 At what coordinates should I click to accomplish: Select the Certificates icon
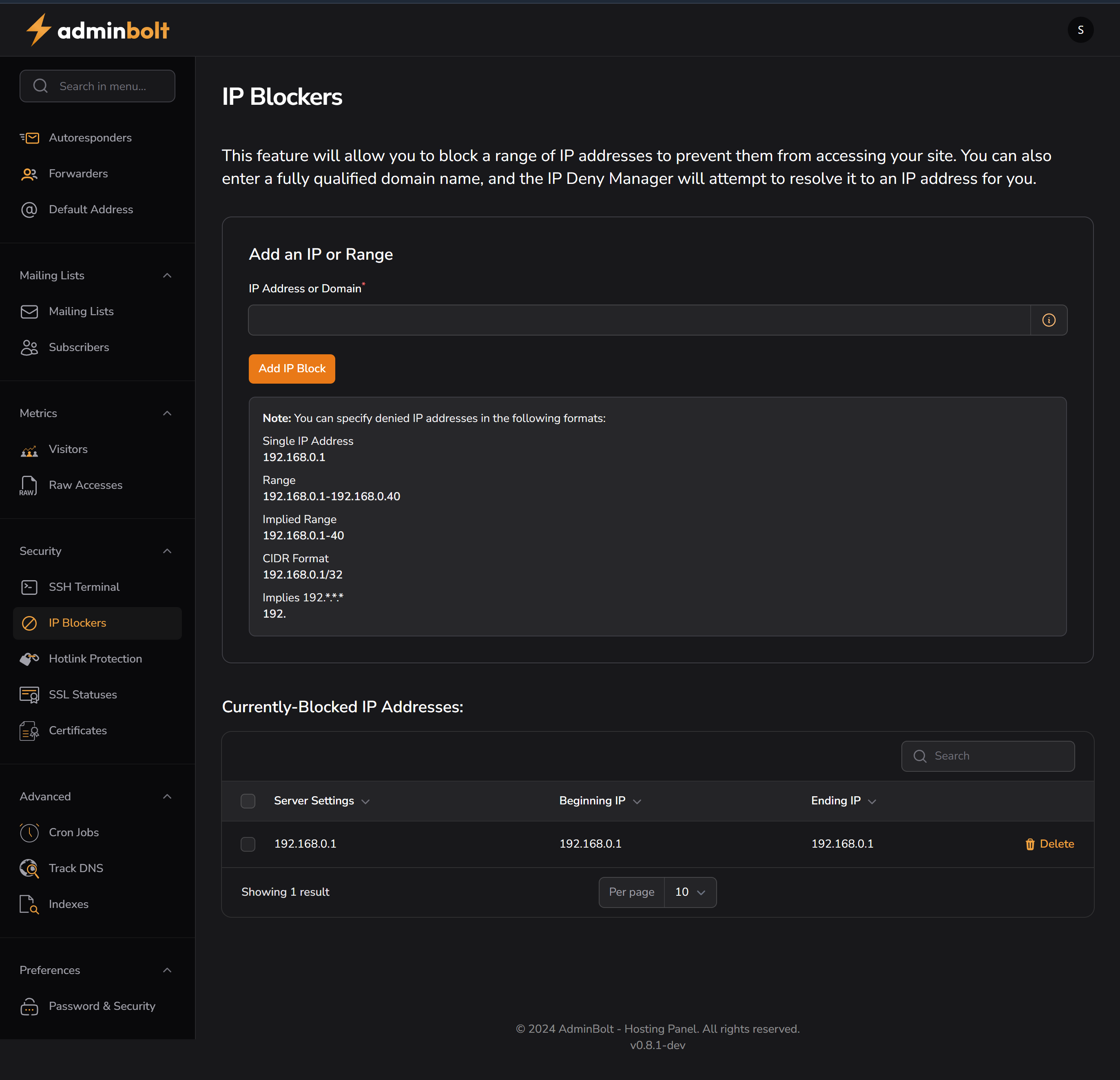click(x=30, y=731)
